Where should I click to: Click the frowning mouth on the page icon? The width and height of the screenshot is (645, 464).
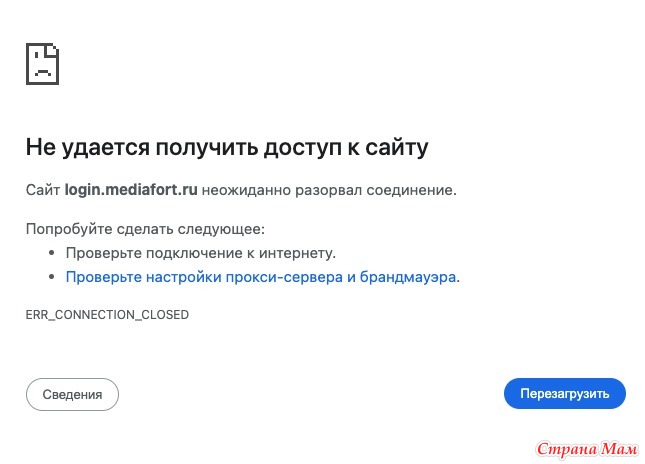pyautogui.click(x=43, y=73)
